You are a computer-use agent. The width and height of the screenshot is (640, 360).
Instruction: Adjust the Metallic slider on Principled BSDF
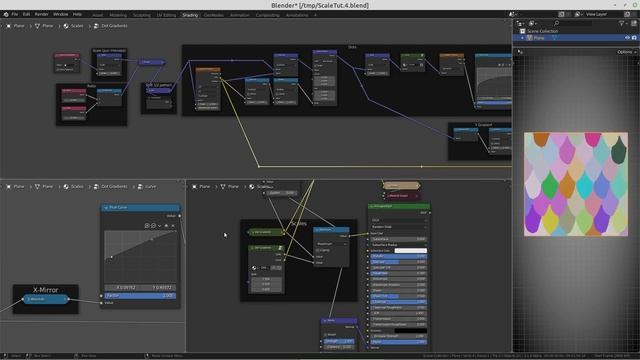[x=399, y=256]
